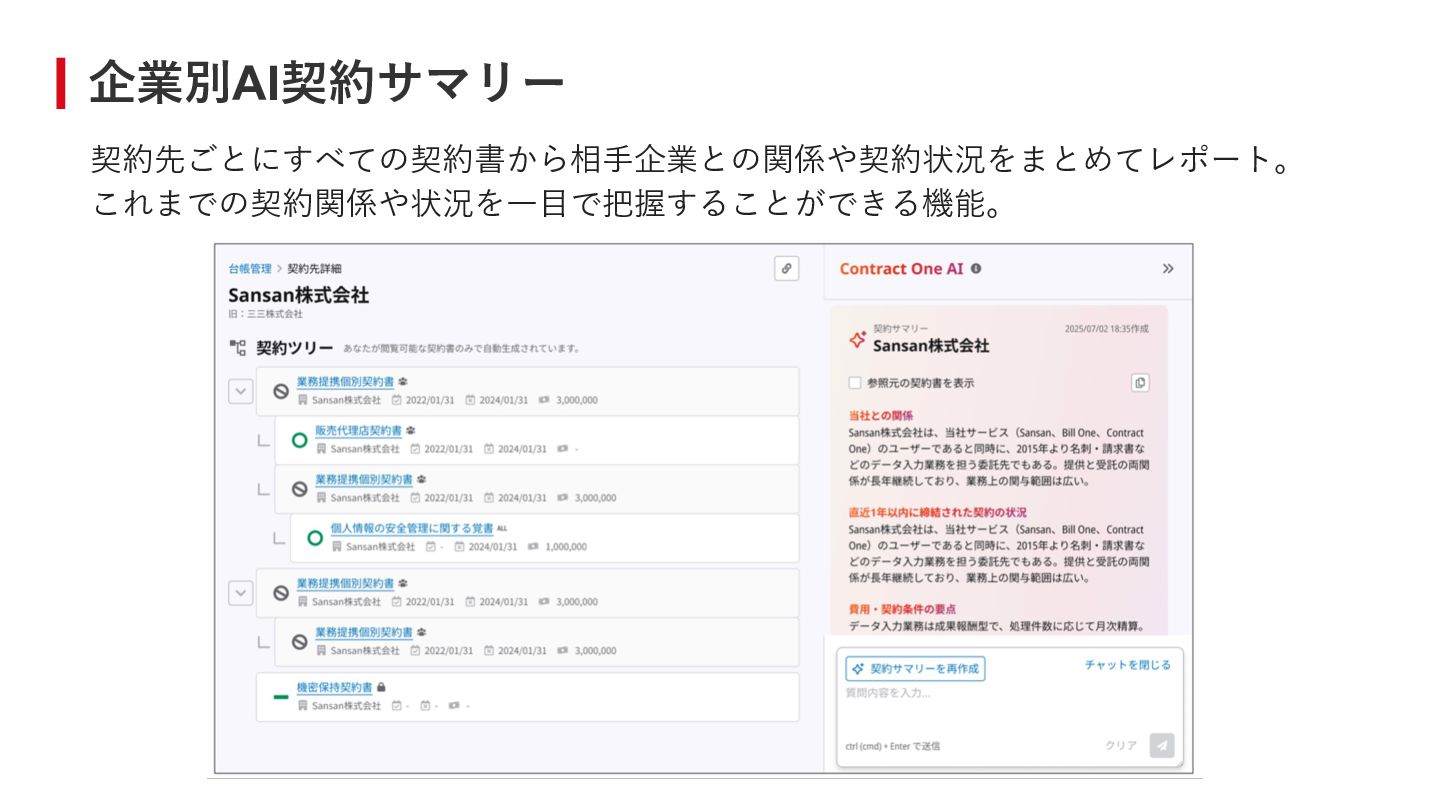
Task: Click the green circle status of 販売代理店契約書
Action: (299, 440)
